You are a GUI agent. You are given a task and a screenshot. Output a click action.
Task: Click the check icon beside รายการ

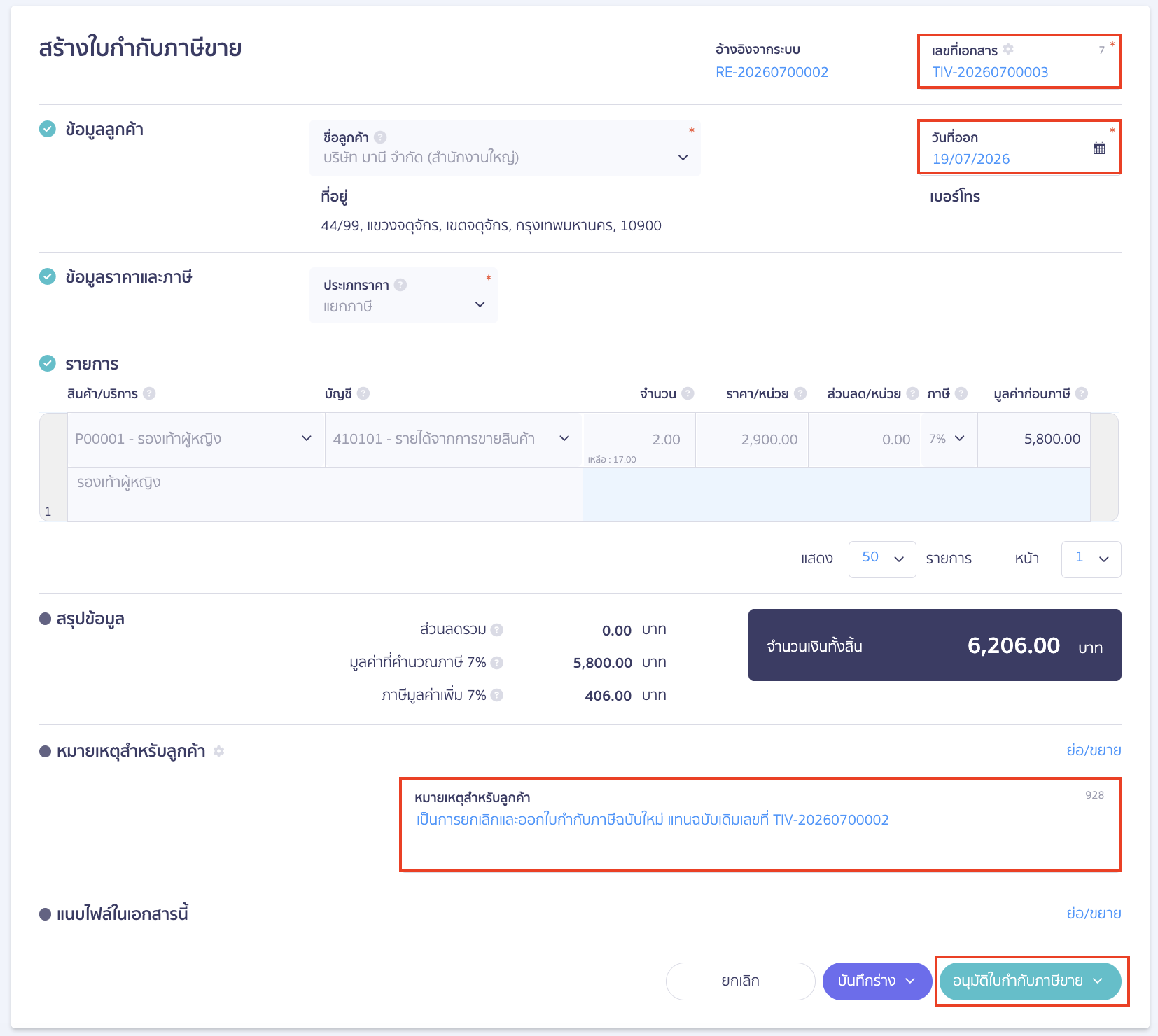point(47,363)
